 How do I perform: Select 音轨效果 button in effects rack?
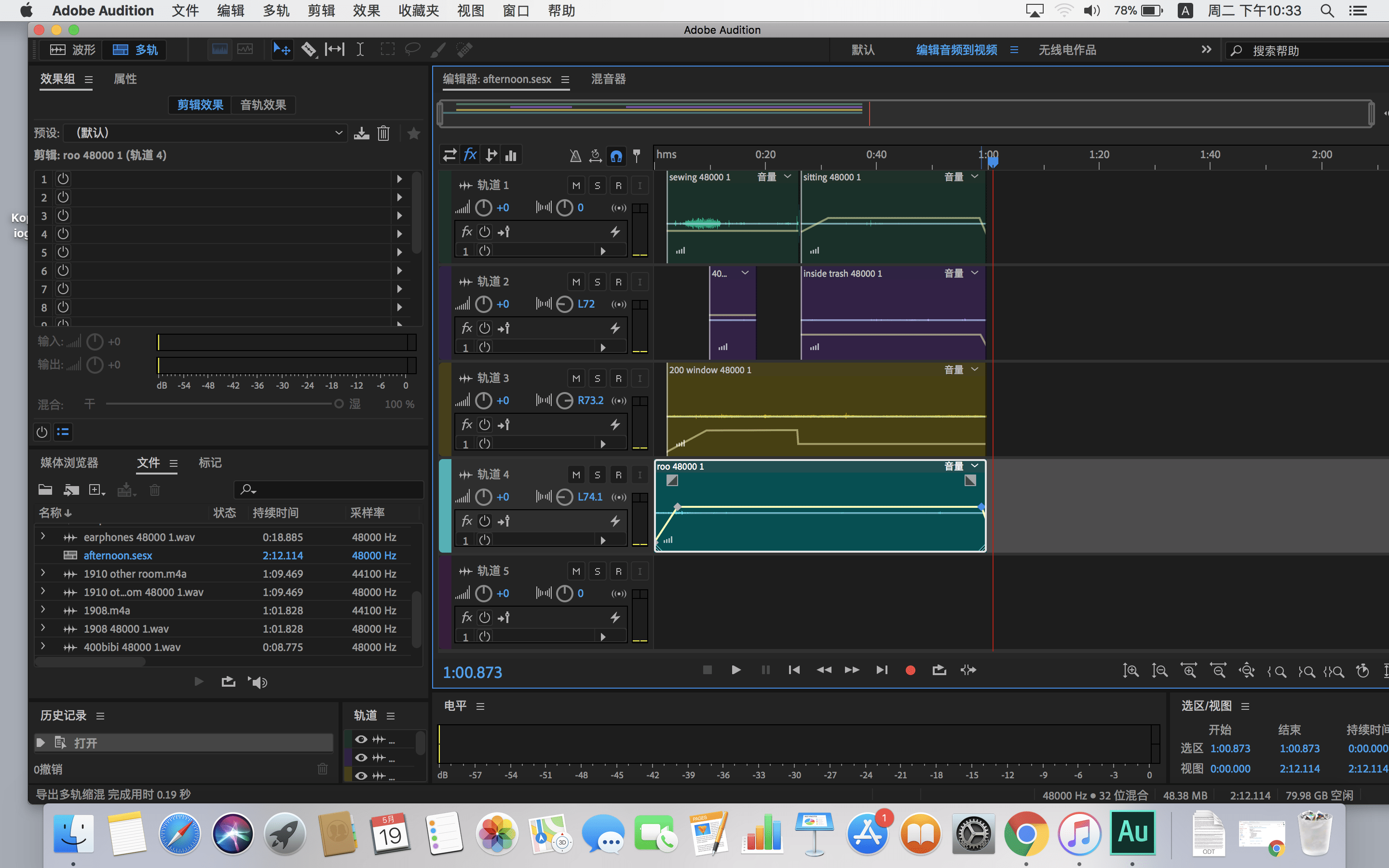(x=263, y=105)
